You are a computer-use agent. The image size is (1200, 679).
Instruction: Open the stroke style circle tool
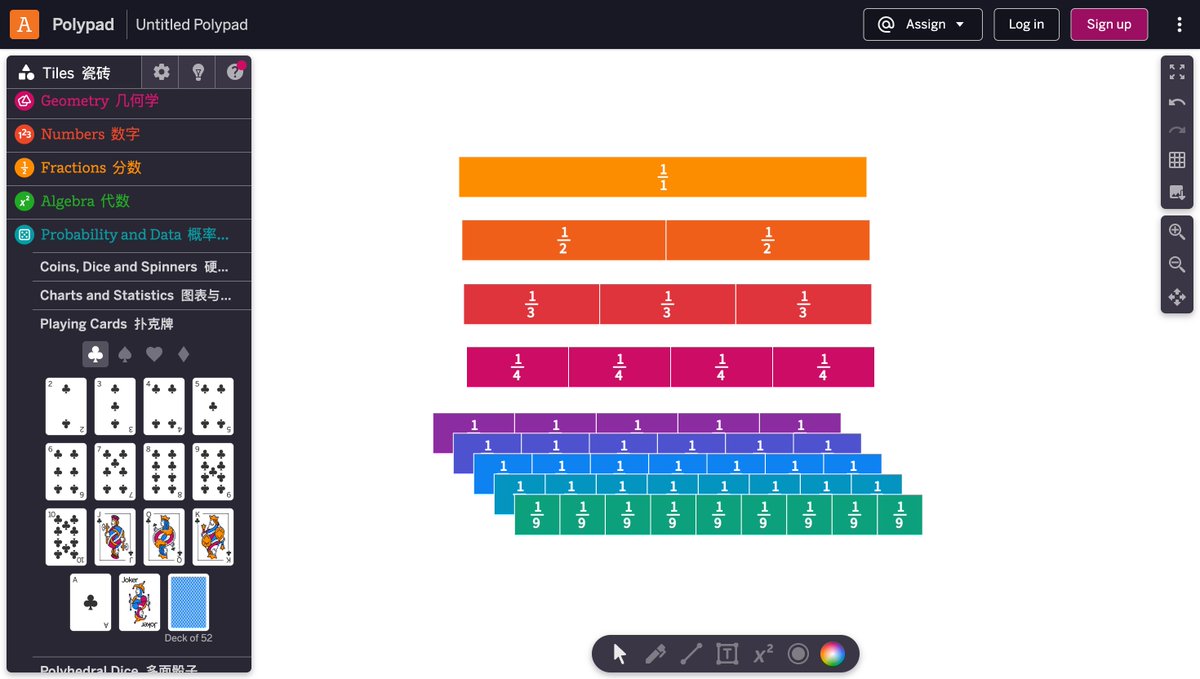point(798,654)
